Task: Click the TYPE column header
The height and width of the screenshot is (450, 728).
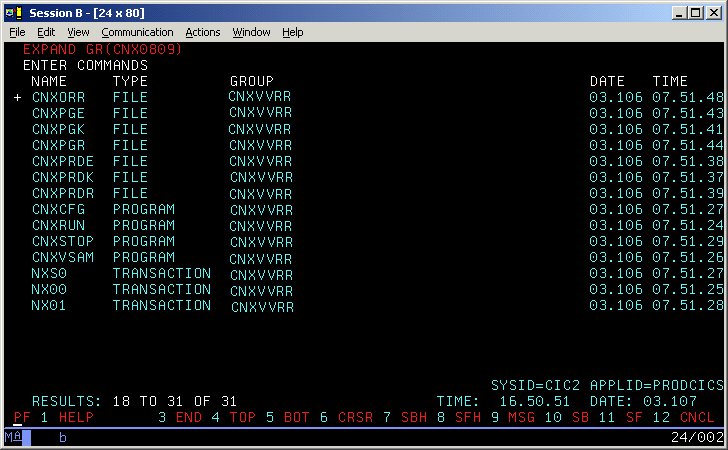Action: tap(130, 81)
